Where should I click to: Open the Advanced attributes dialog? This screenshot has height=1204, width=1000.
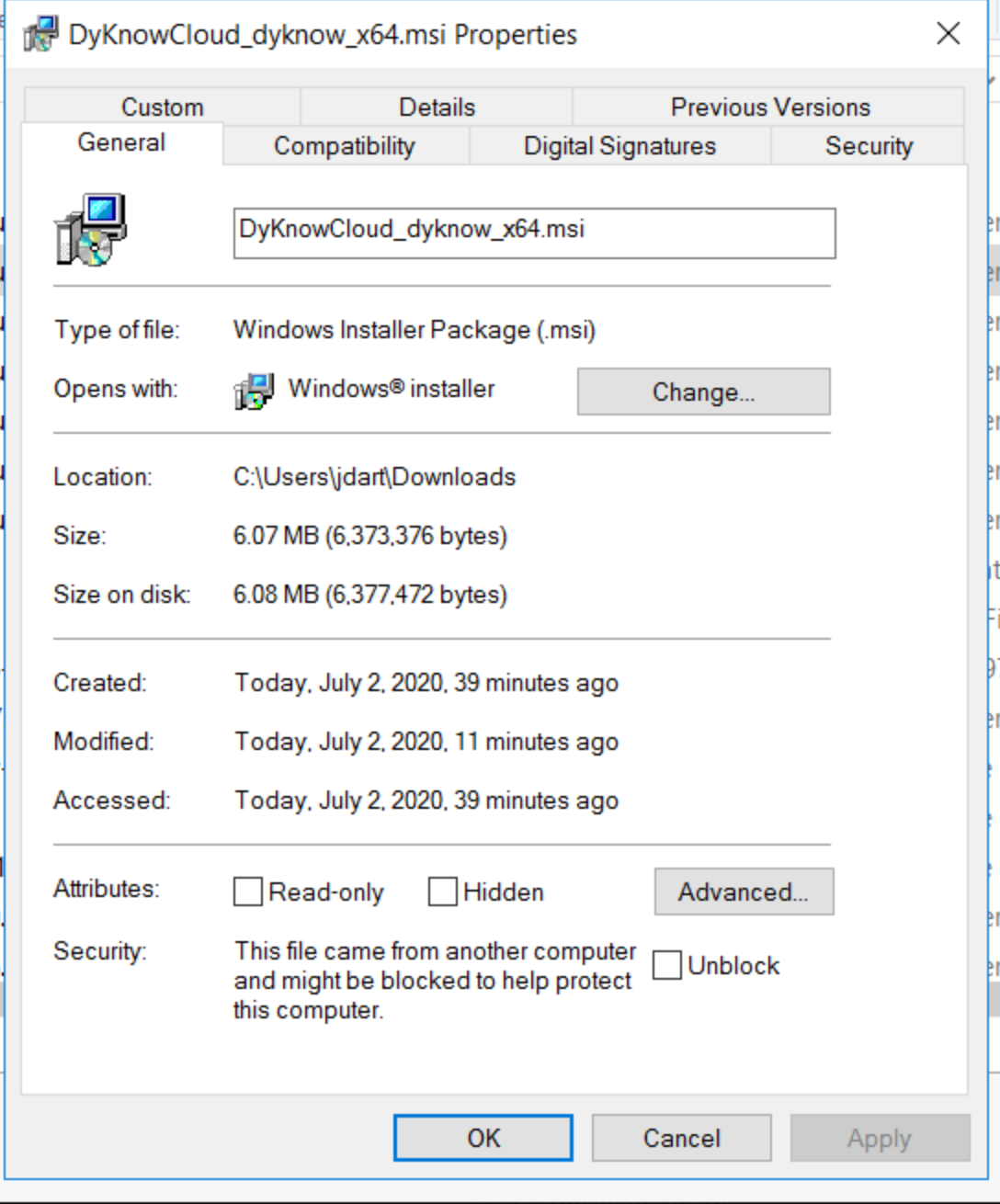coord(744,890)
